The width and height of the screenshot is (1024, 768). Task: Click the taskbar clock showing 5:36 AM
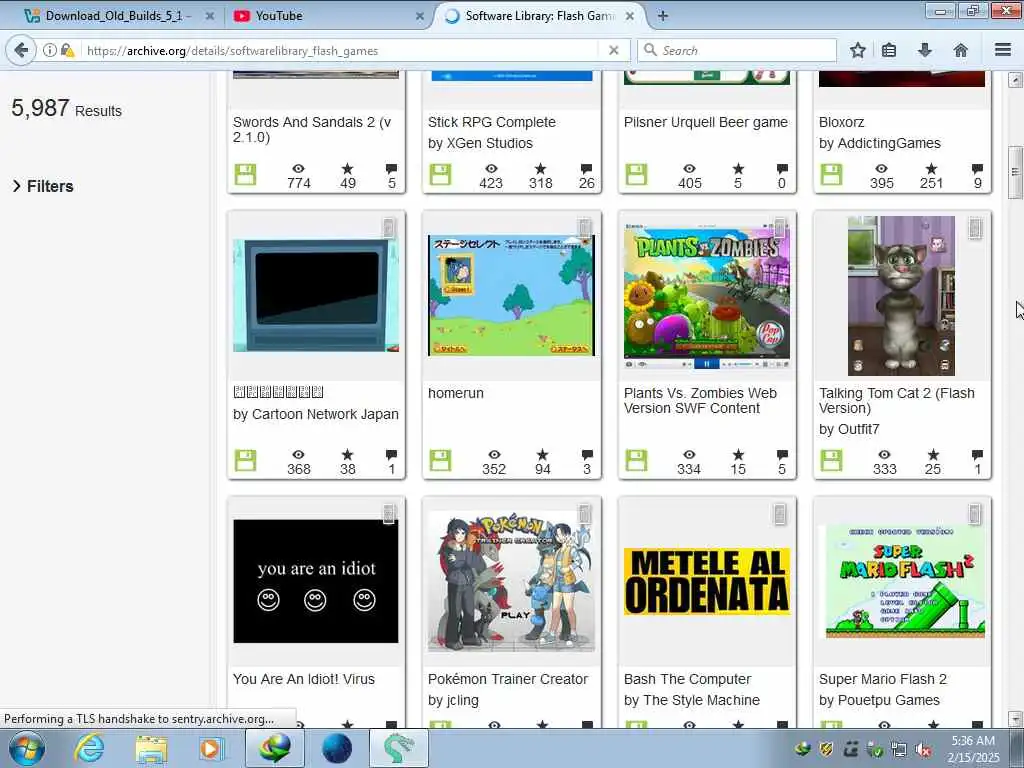973,749
